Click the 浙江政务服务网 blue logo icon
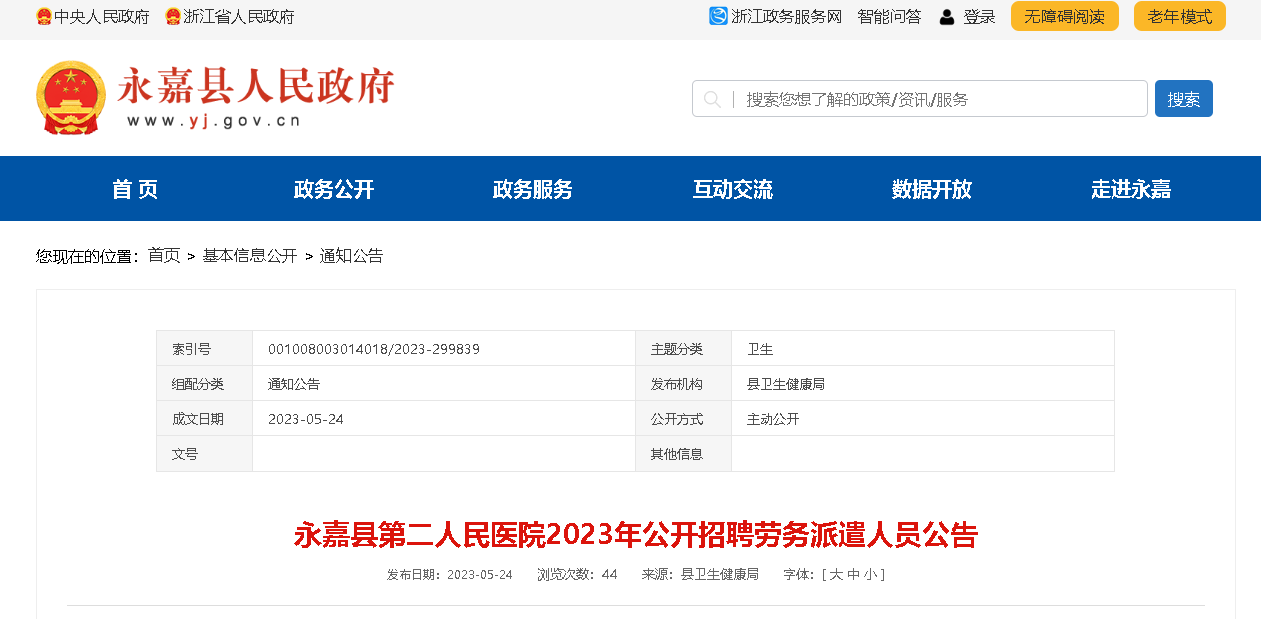This screenshot has height=619, width=1261. 718,16
